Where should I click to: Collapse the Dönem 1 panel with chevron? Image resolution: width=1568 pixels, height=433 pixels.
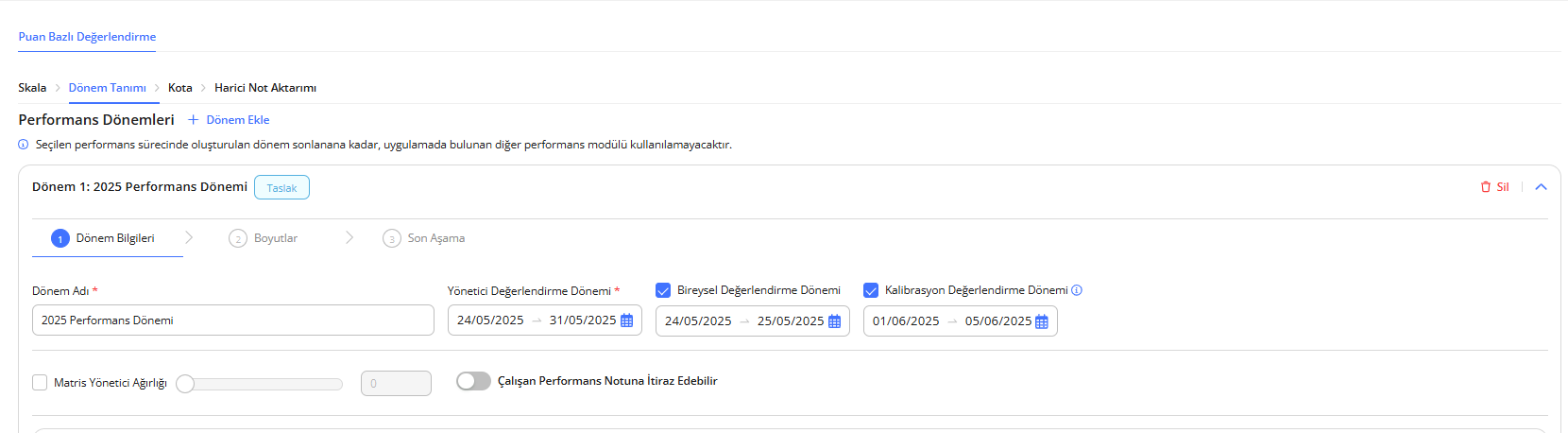coord(1541,187)
